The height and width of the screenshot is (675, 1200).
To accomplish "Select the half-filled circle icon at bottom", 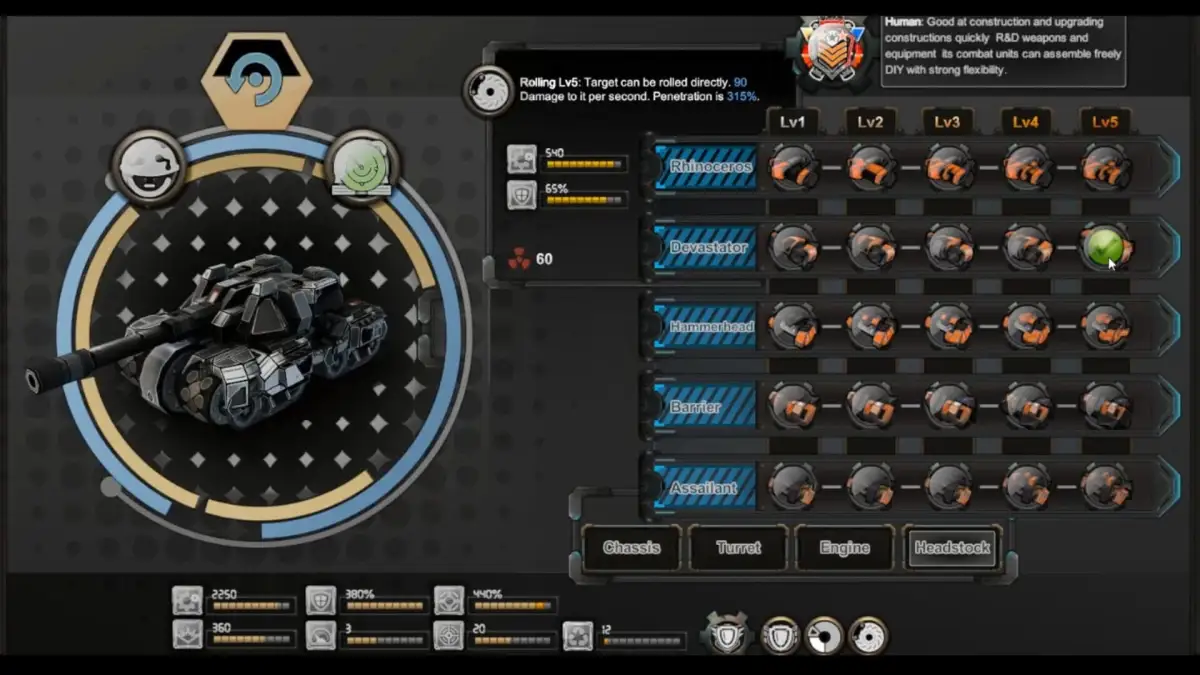I will (824, 635).
